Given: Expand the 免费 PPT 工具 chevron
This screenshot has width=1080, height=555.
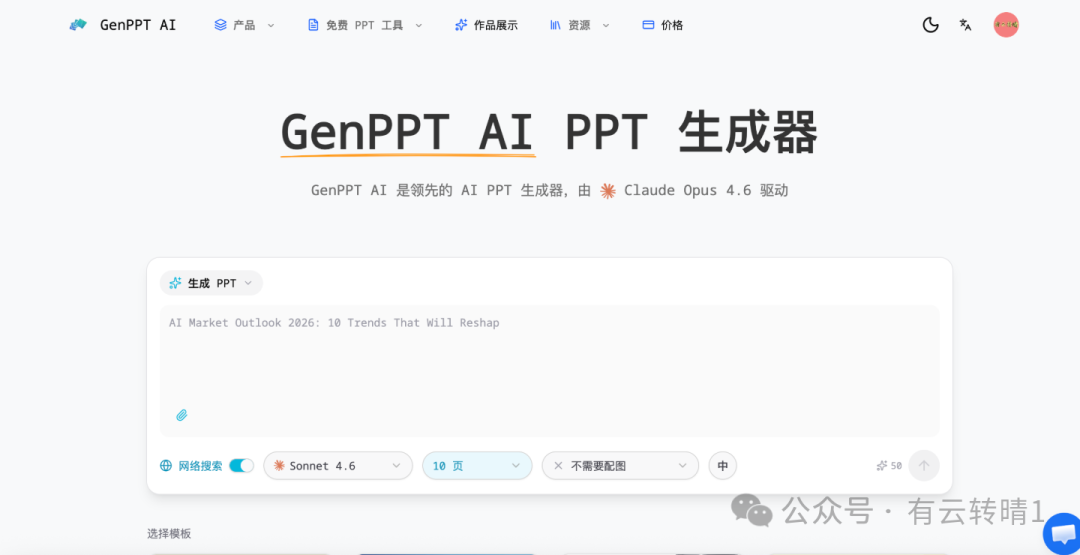Looking at the screenshot, I should (418, 25).
